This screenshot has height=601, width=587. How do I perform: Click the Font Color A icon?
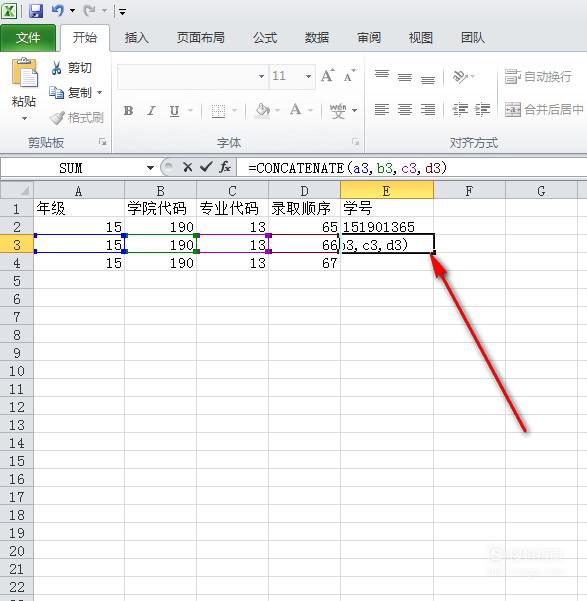tap(295, 110)
